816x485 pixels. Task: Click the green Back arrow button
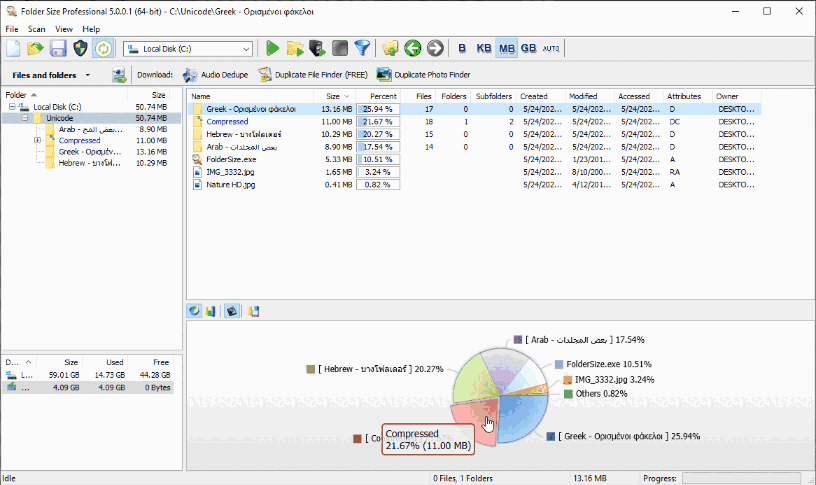click(412, 48)
